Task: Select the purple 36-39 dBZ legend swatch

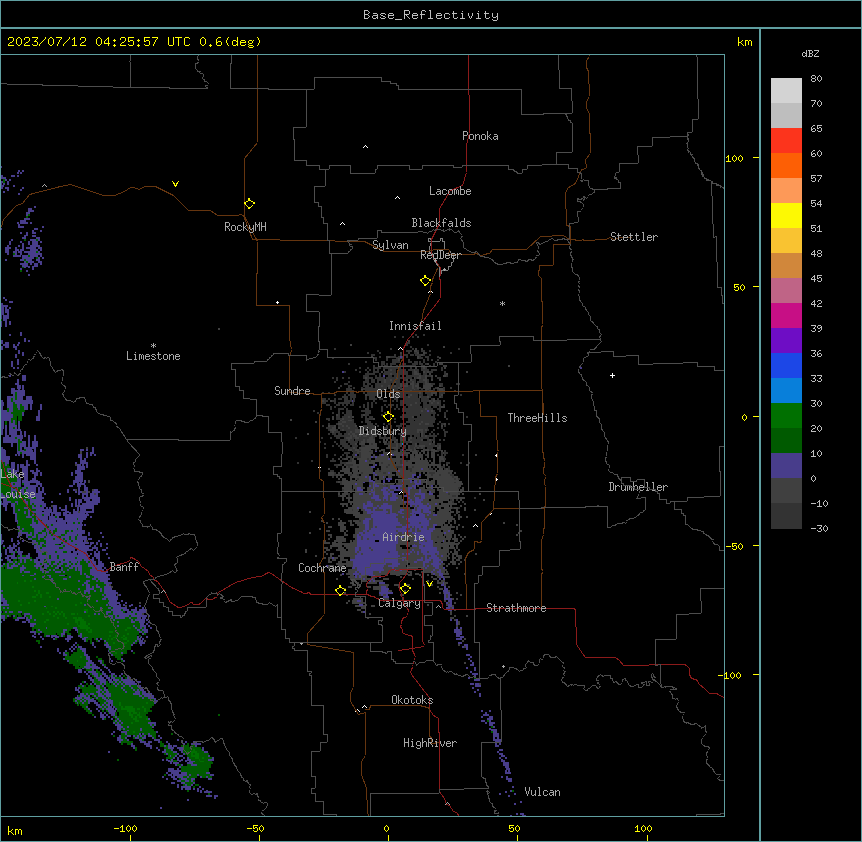Action: (786, 341)
